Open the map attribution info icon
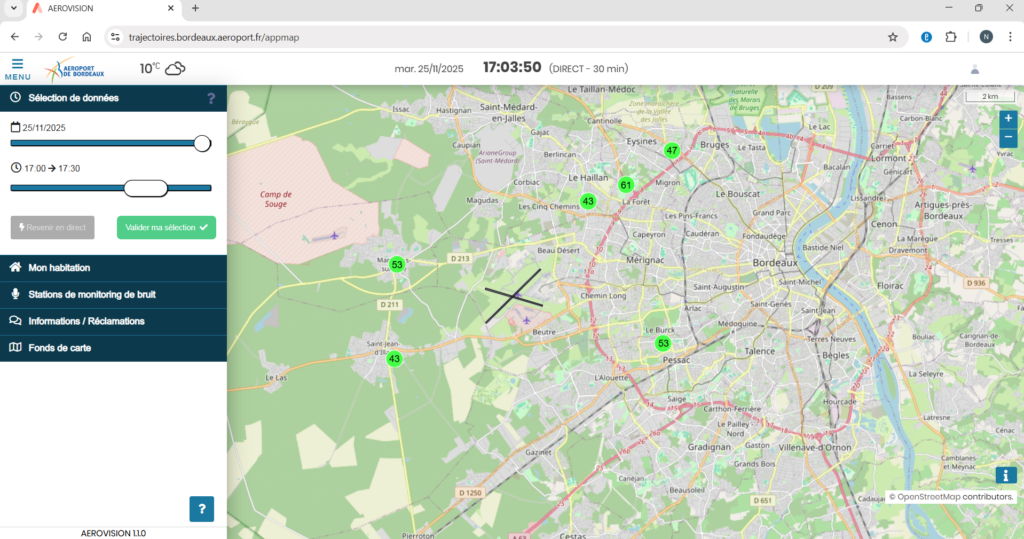The width and height of the screenshot is (1024, 539). click(x=1005, y=476)
